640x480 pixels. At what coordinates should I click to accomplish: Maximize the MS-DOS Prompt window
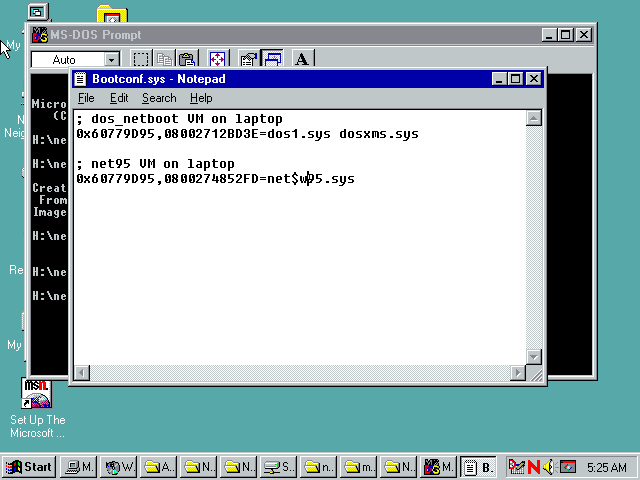tap(565, 35)
